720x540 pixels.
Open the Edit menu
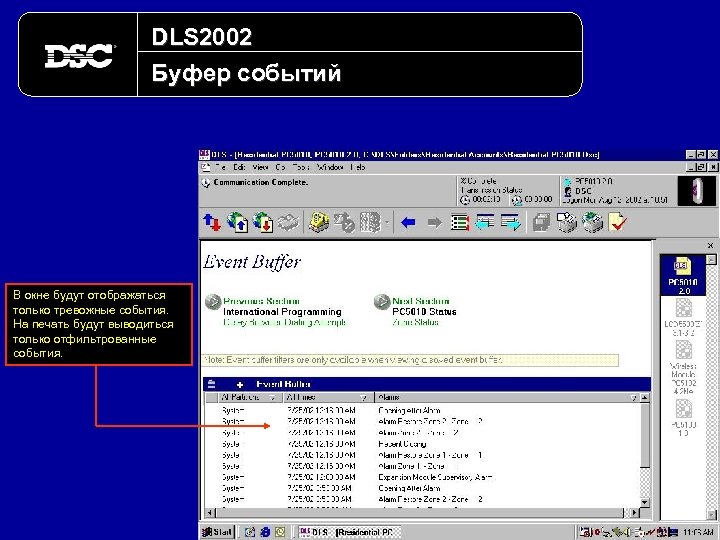pos(239,167)
